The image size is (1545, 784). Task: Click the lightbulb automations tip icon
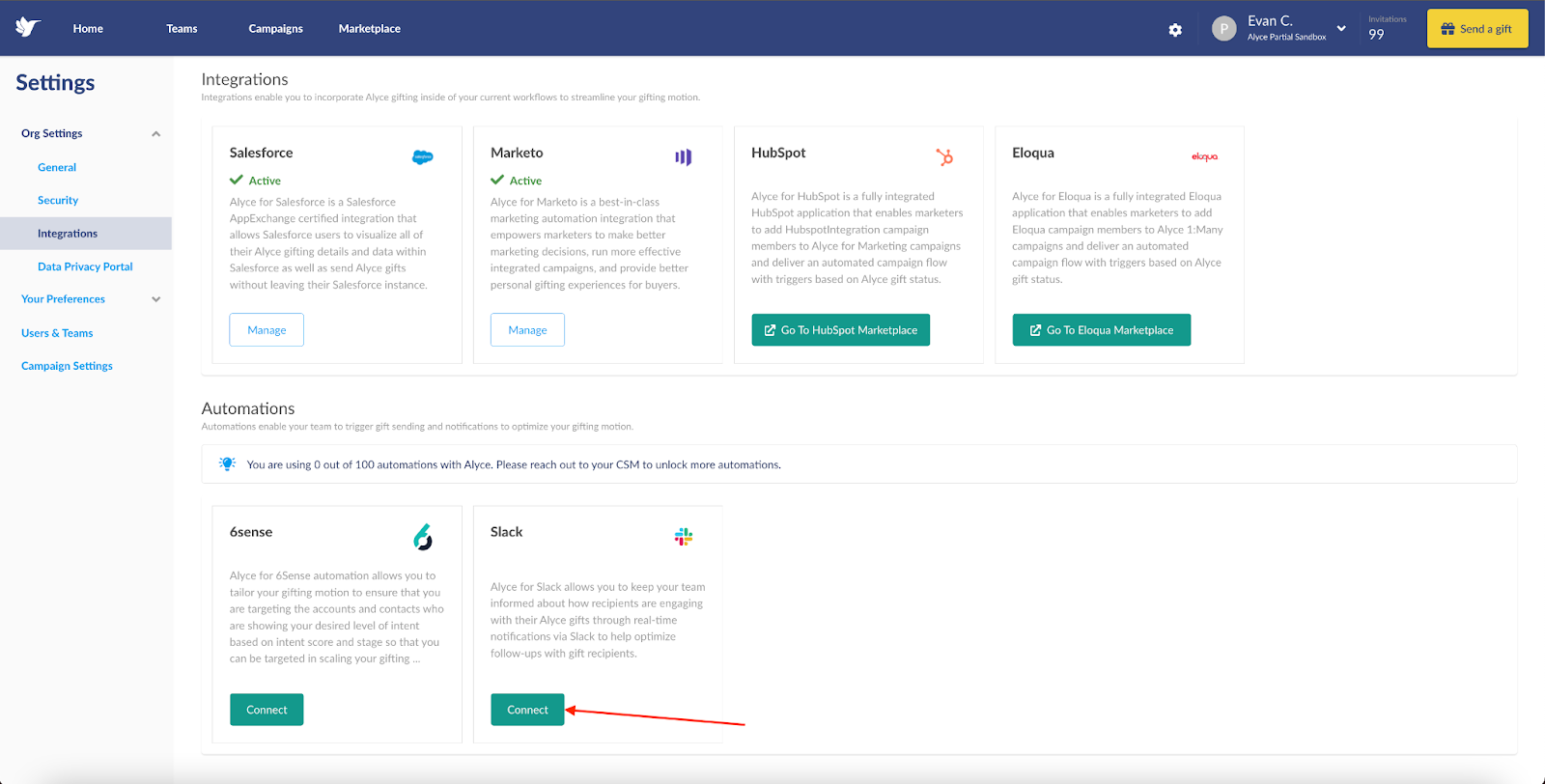(227, 463)
